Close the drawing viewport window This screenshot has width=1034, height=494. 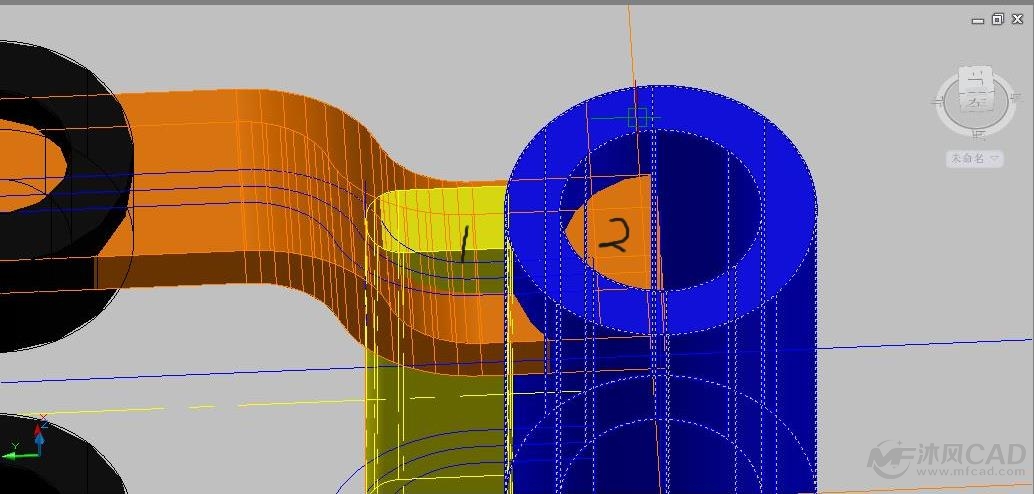1017,19
